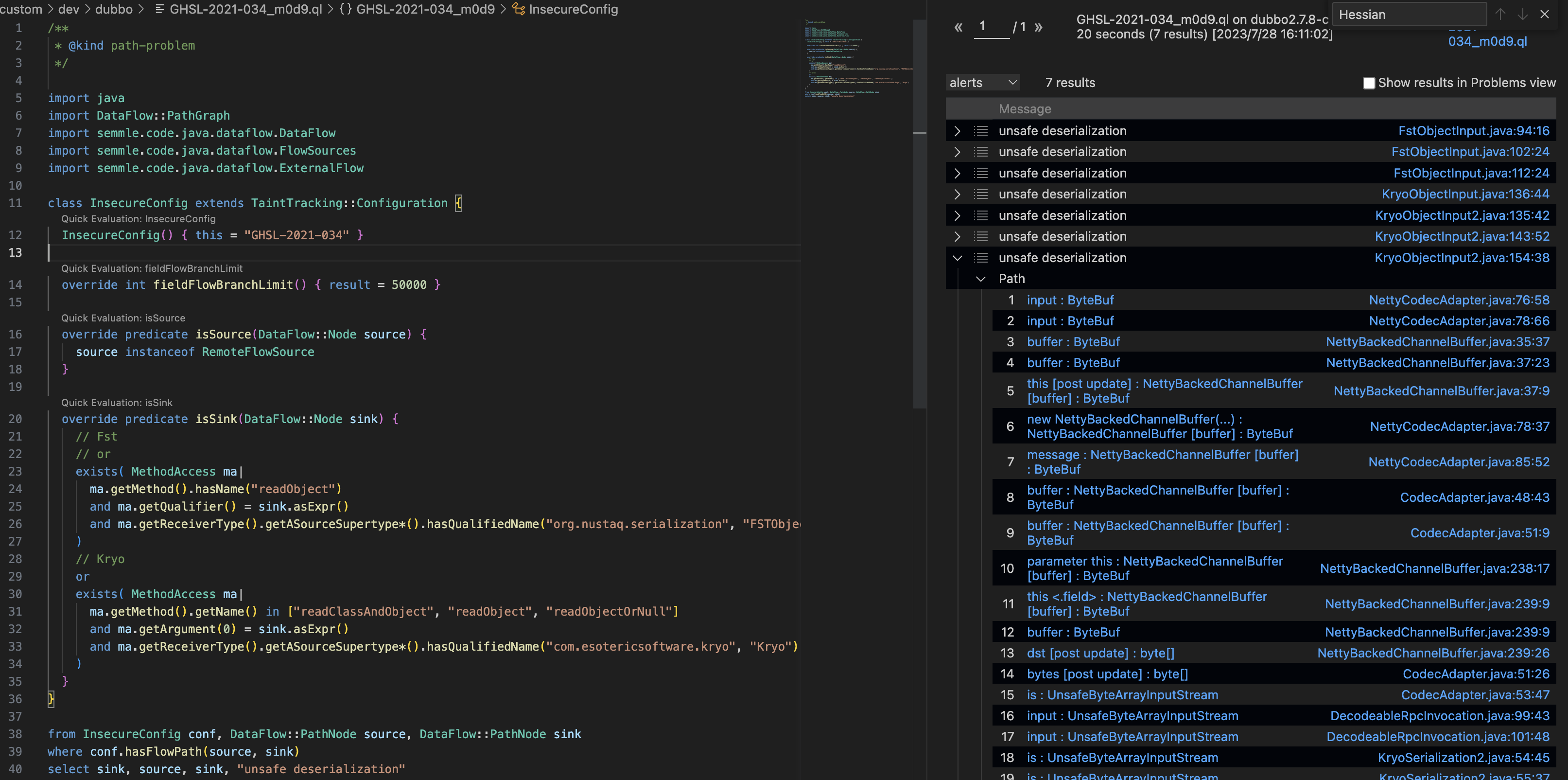Show path list icon for FstObjectInput.java:112:24
The image size is (1568, 780).
[x=981, y=173]
